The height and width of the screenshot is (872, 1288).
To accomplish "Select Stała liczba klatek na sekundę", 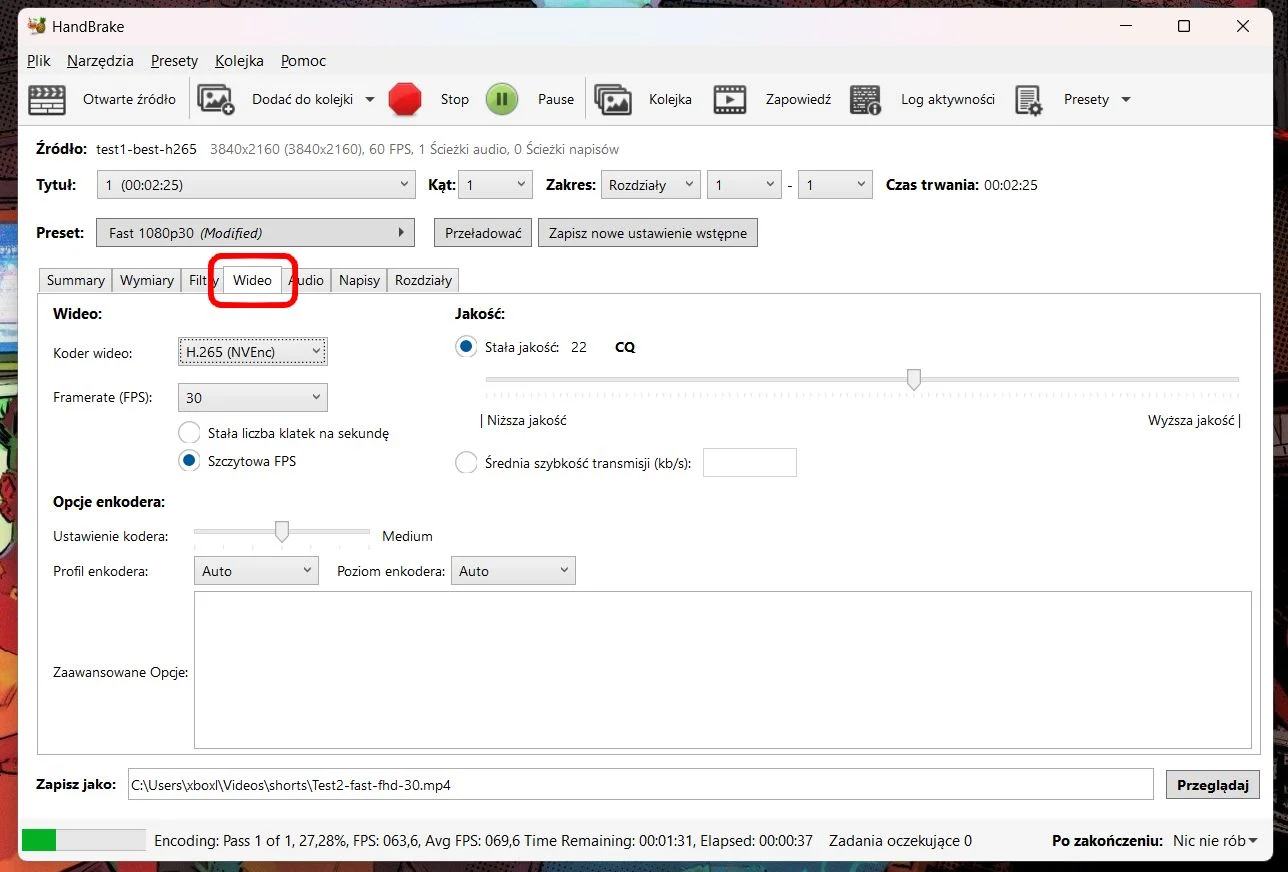I will point(189,433).
